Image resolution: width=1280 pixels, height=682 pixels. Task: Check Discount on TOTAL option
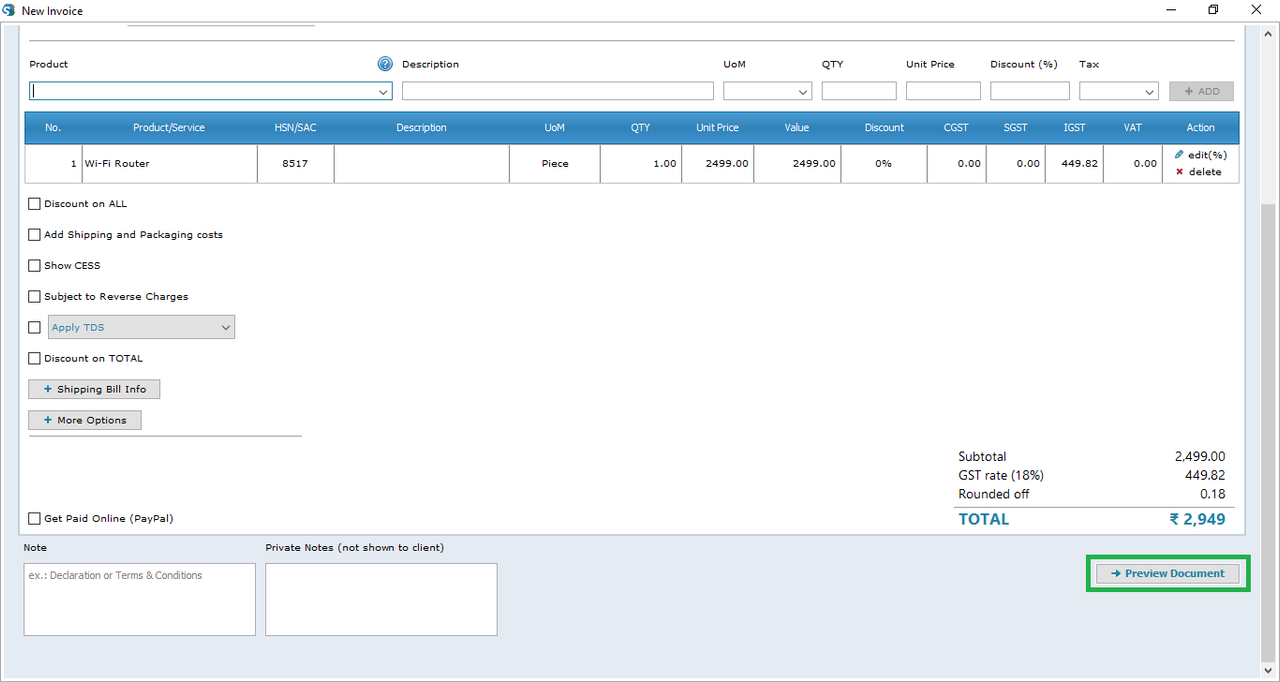(x=35, y=358)
